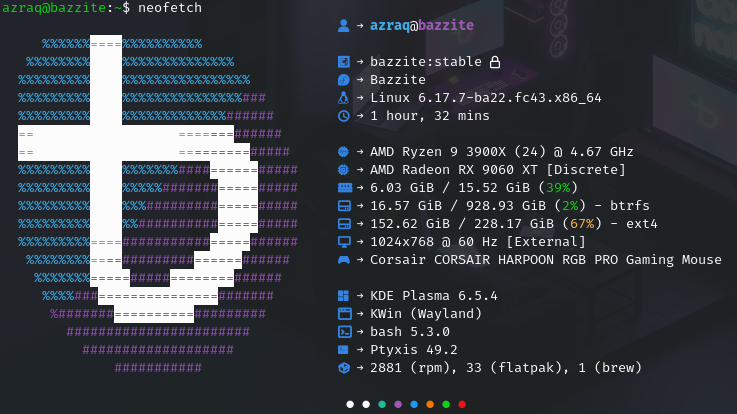Click the clock icon next to uptime
Image resolution: width=737 pixels, height=414 pixels.
[344, 116]
